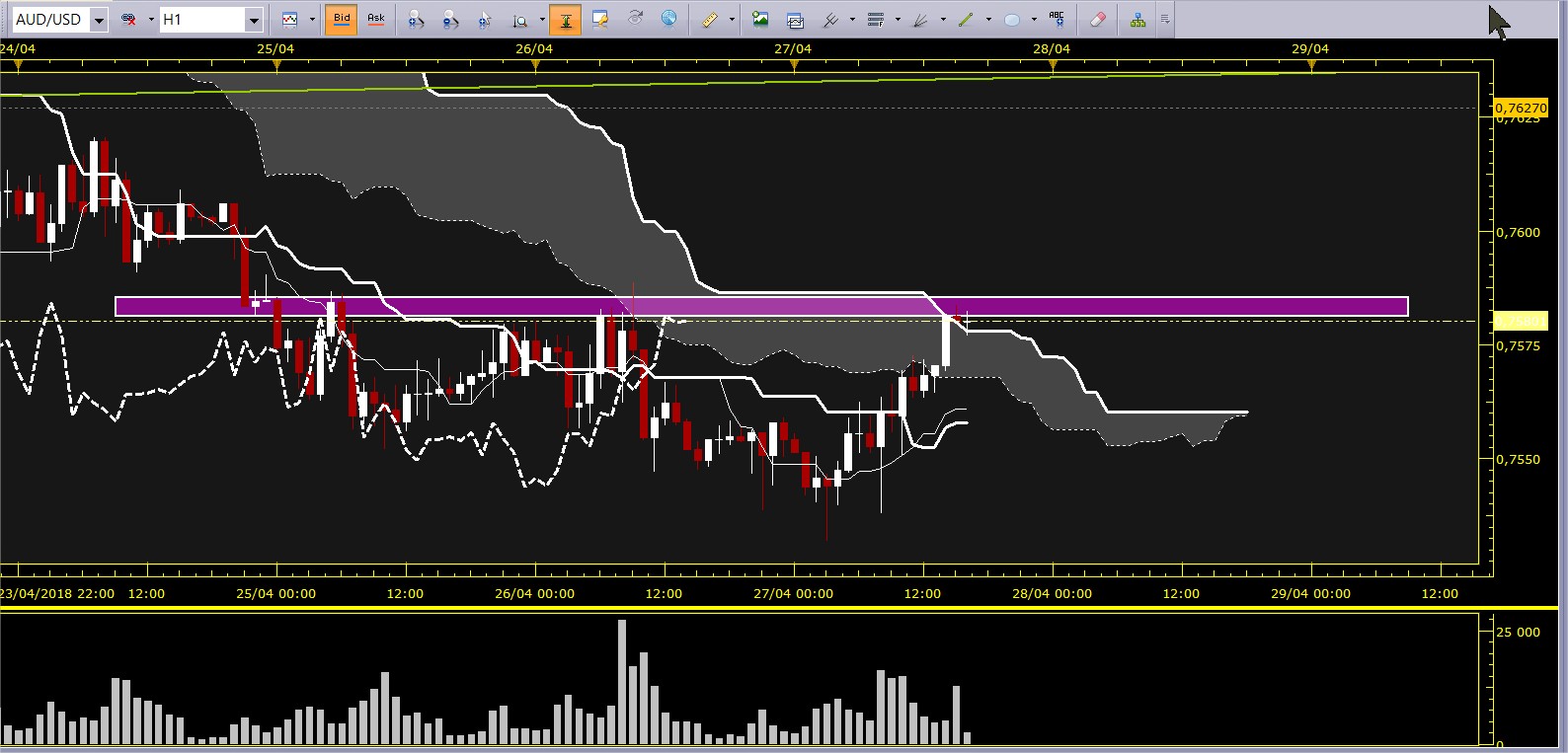Select the cursor zoom-to-area tool
The image size is (1568, 753).
tap(485, 19)
